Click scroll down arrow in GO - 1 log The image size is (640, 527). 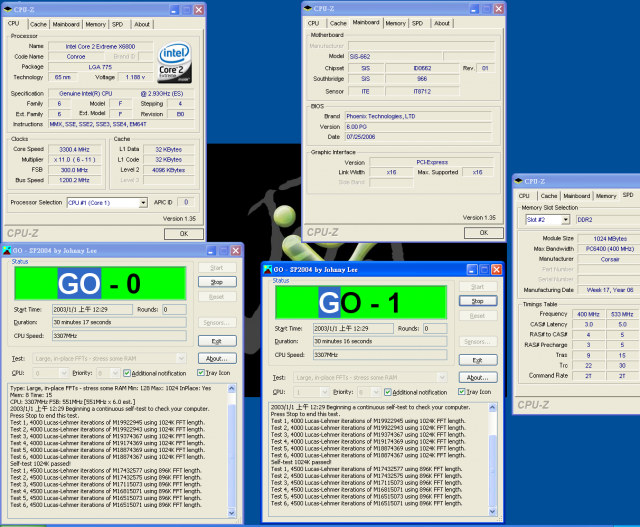pyautogui.click(x=493, y=511)
